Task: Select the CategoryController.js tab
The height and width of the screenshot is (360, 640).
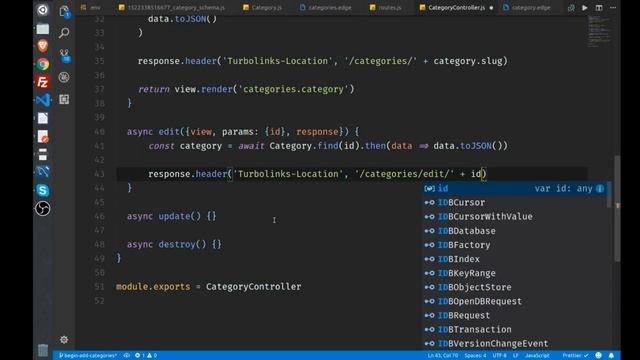Action: tap(456, 8)
